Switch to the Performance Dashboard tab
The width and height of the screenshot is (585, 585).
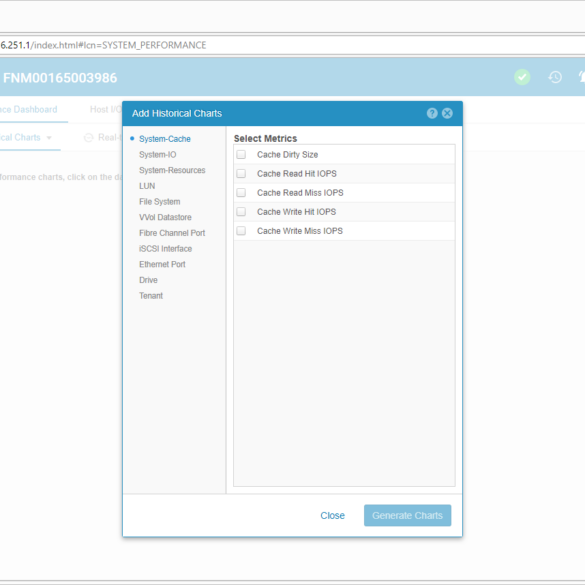click(x=29, y=109)
